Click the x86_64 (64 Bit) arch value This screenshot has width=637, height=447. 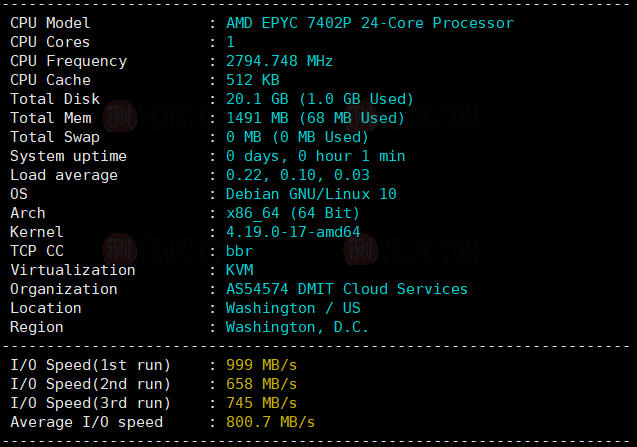(x=292, y=213)
